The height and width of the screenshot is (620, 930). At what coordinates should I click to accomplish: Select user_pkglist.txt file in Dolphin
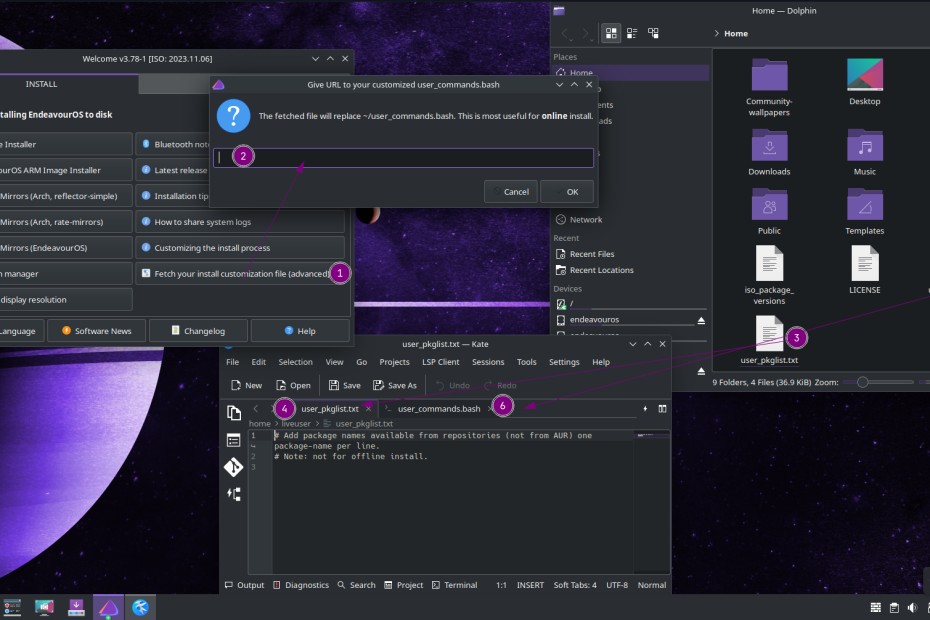pyautogui.click(x=769, y=340)
